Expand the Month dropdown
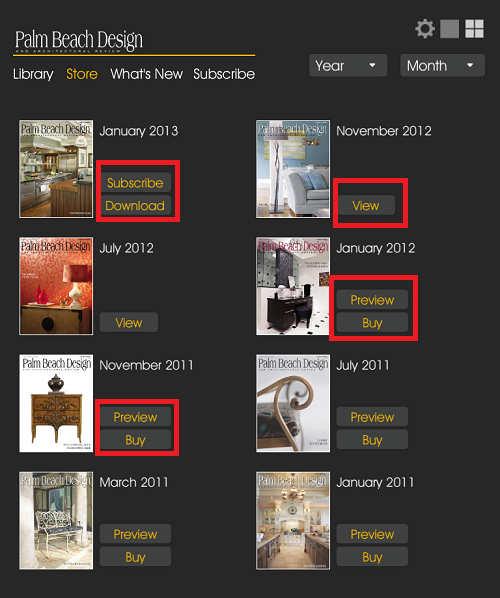500x598 pixels. (x=442, y=66)
